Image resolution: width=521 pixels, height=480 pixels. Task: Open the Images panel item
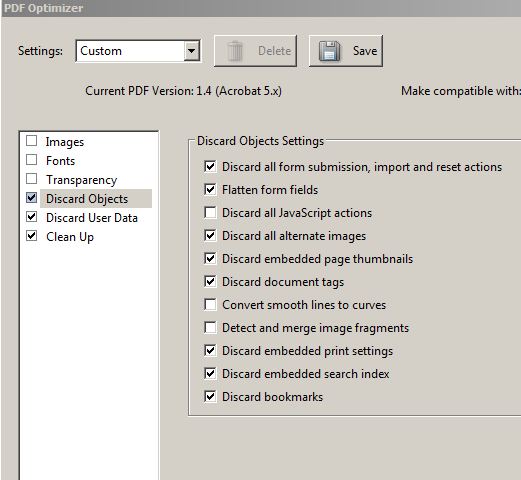click(65, 142)
